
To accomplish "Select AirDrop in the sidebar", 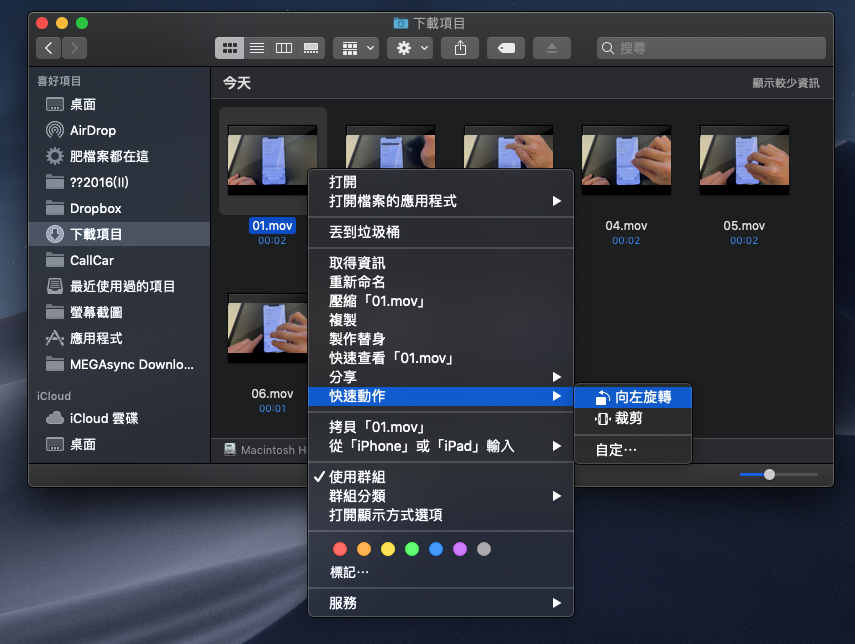I will 119,130.
